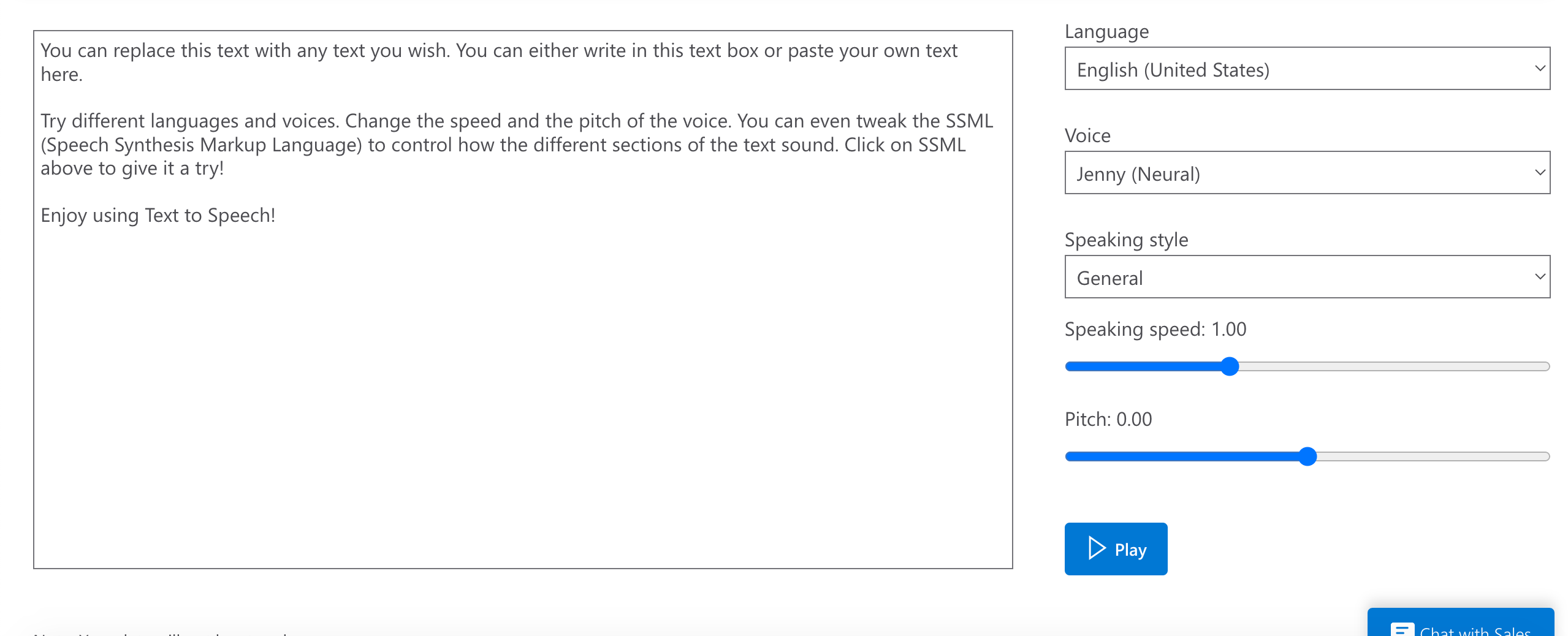Click the Pitch slider handle
The height and width of the screenshot is (636, 1568).
tap(1307, 456)
